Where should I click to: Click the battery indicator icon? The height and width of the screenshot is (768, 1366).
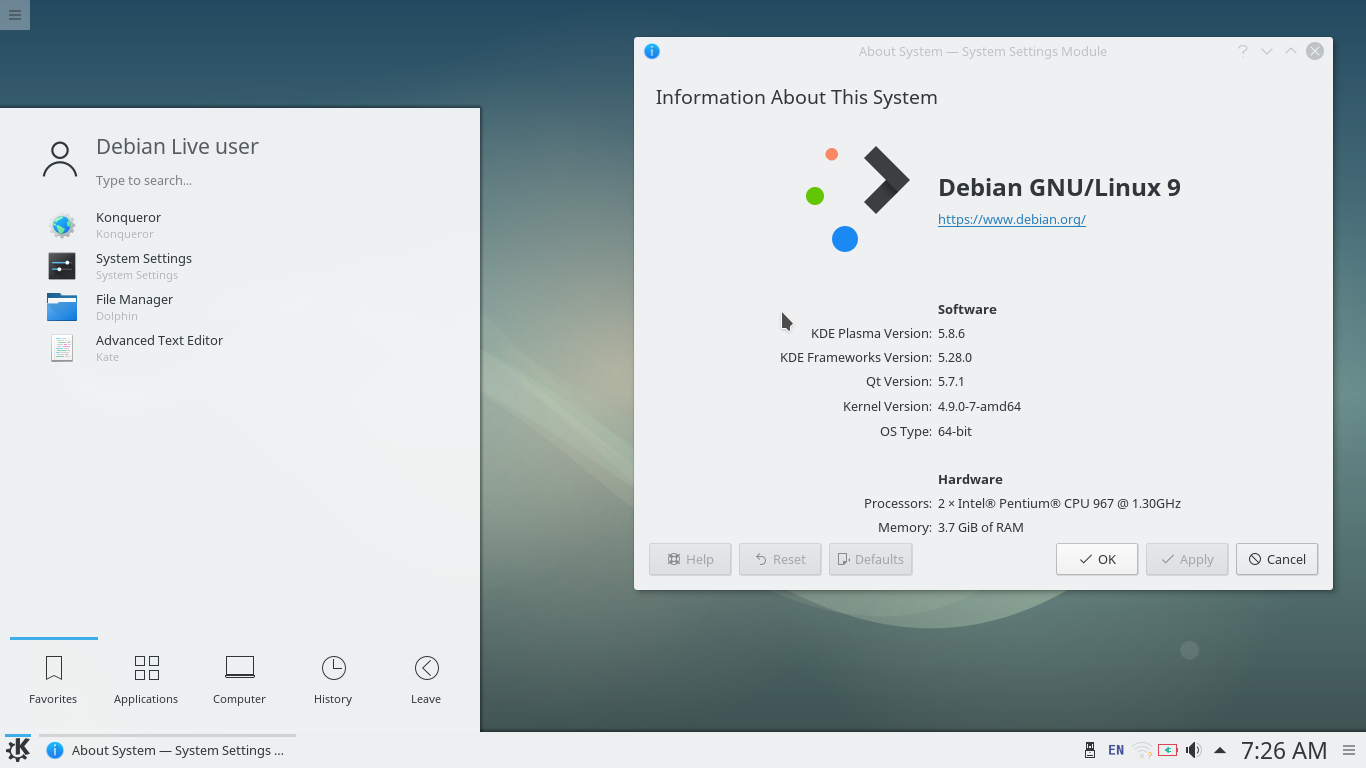point(1168,749)
